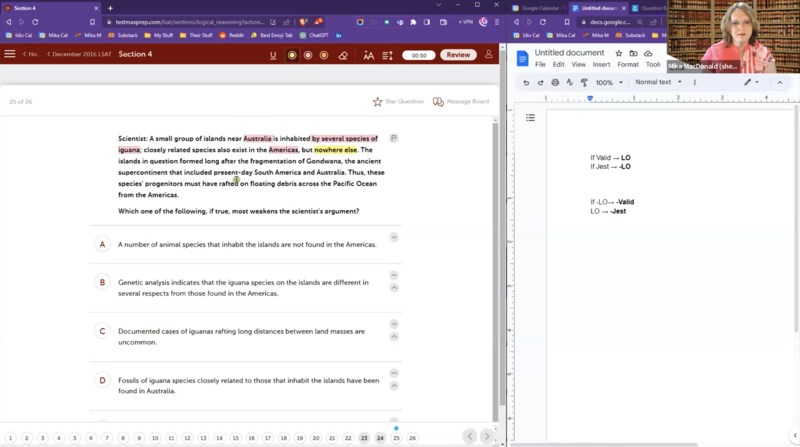Select answer option D

pos(102,380)
